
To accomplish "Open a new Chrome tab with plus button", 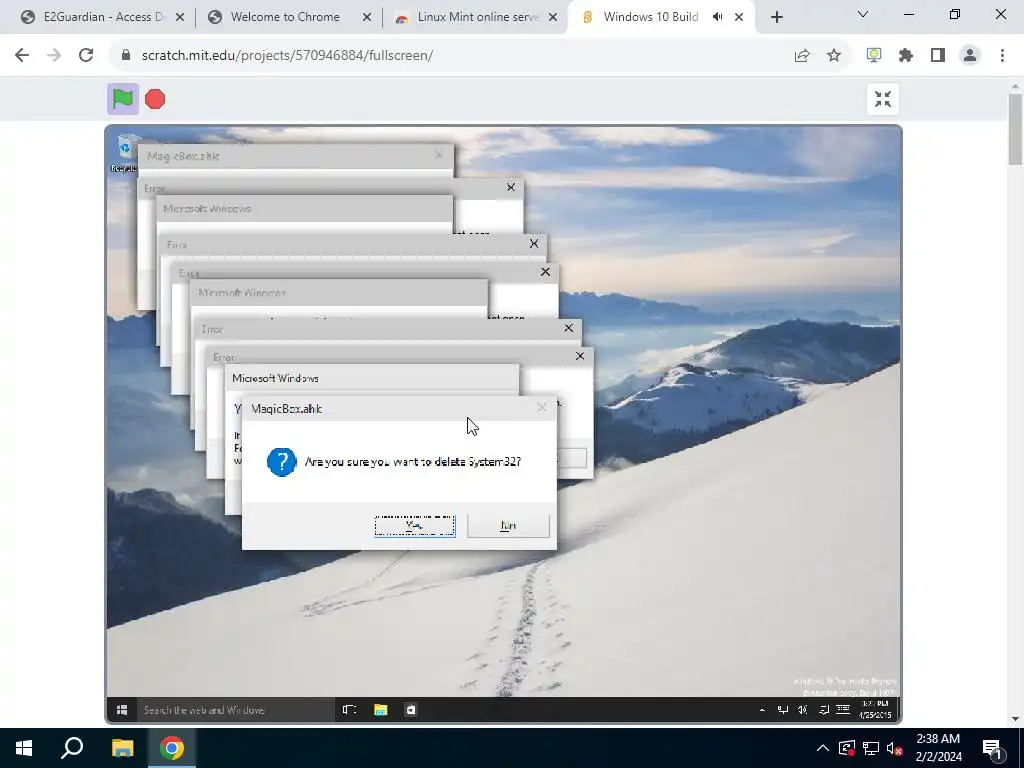I will coord(776,17).
